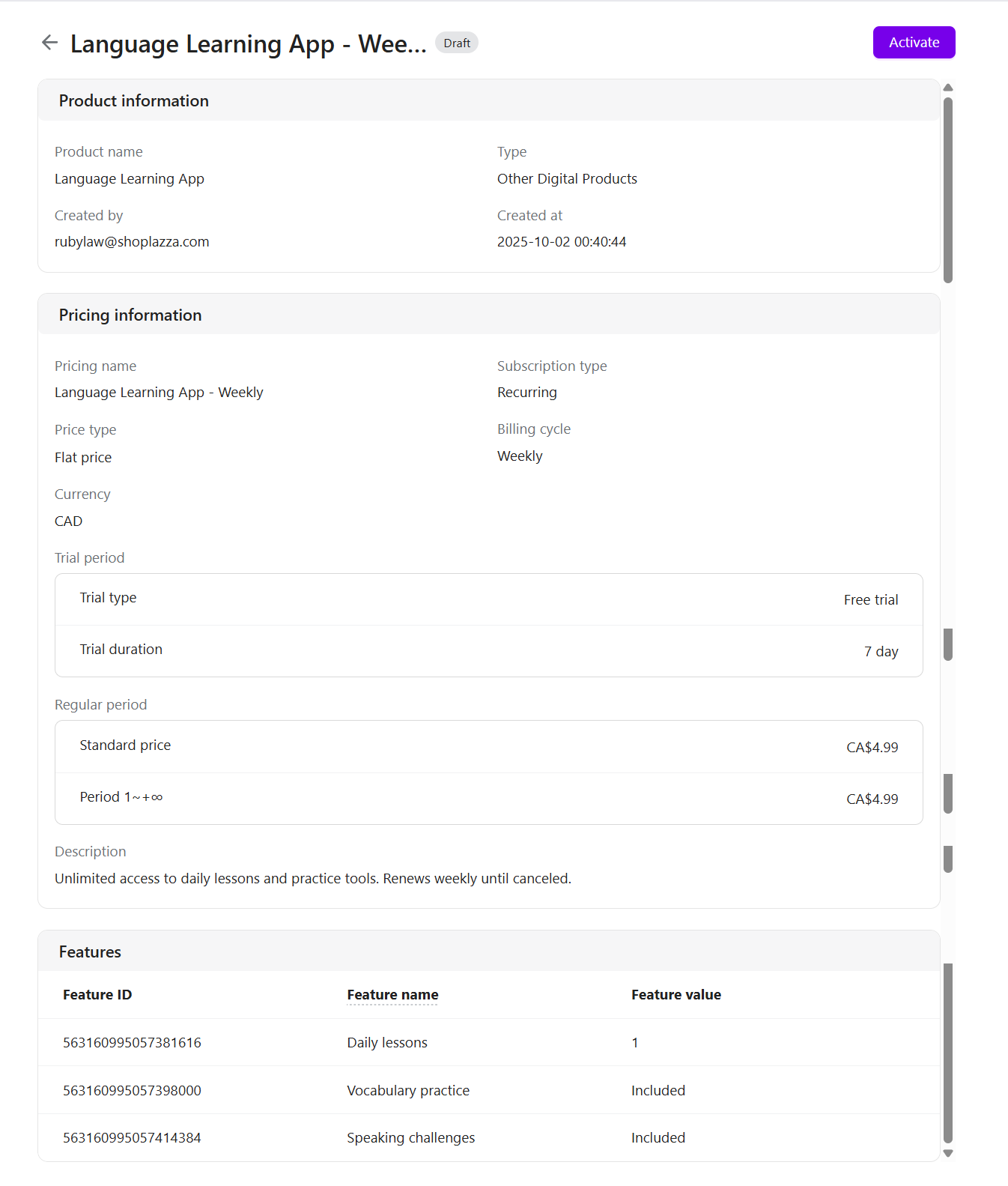Click the Draft status badge
Image resolution: width=1008 pixels, height=1186 pixels.
457,43
